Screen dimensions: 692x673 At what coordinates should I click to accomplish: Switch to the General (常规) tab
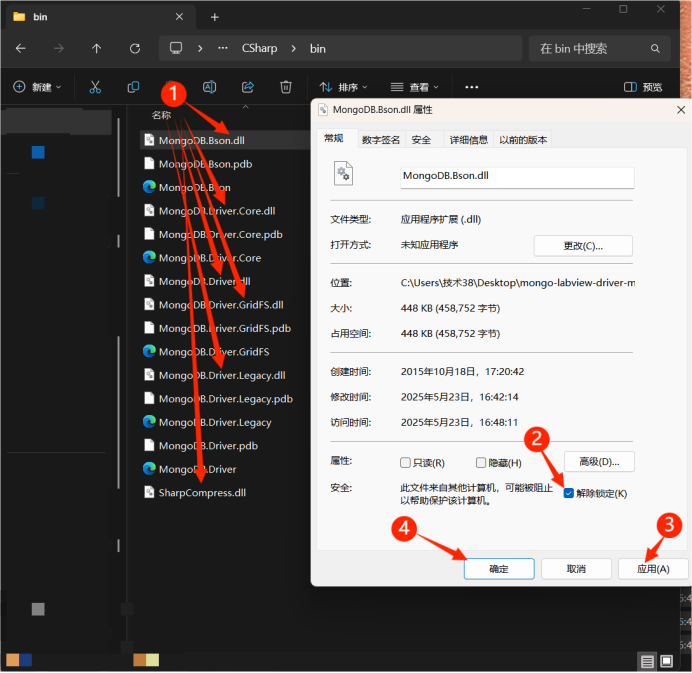(334, 139)
